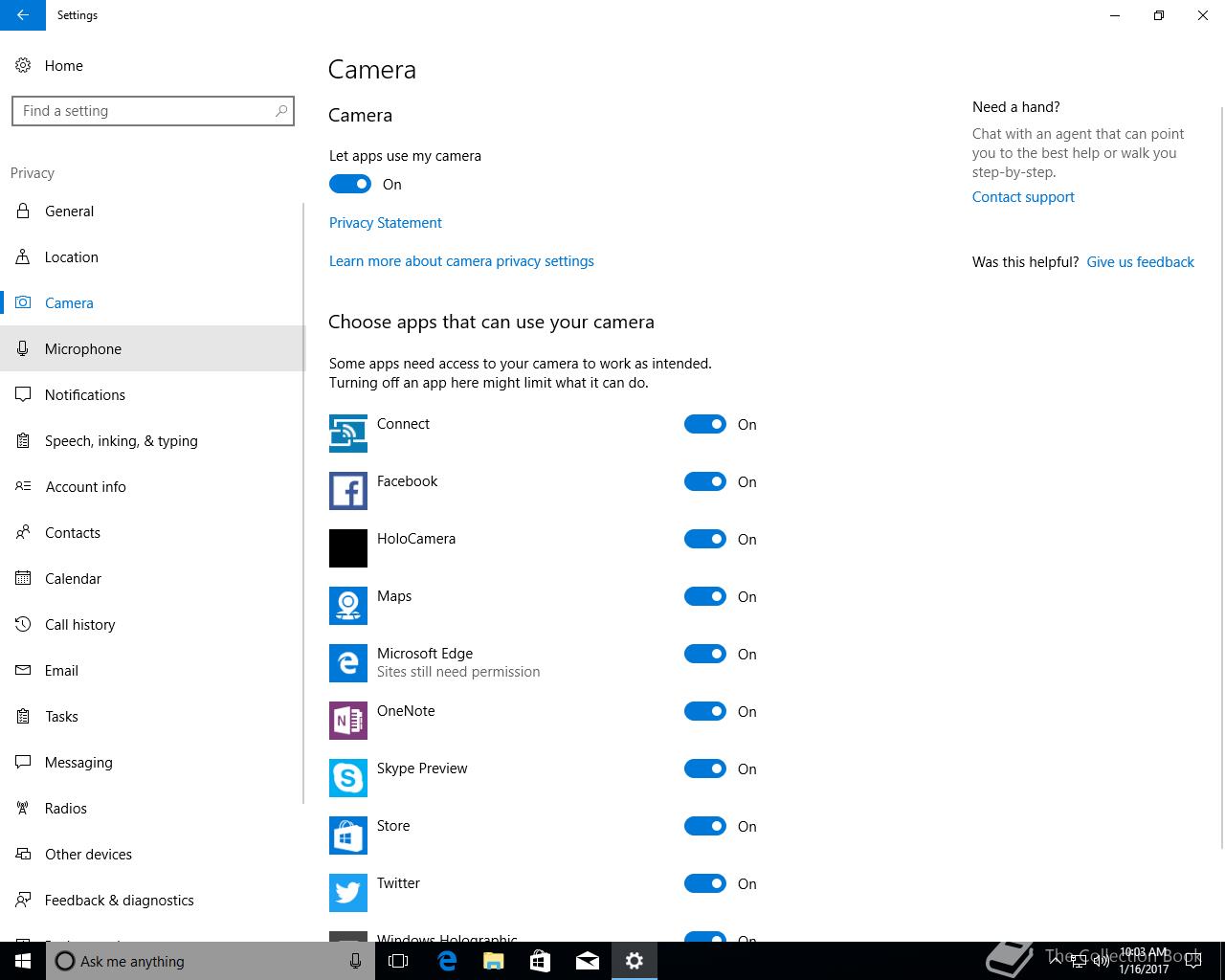Go to Speech, inking, & typing

pyautogui.click(x=152, y=440)
